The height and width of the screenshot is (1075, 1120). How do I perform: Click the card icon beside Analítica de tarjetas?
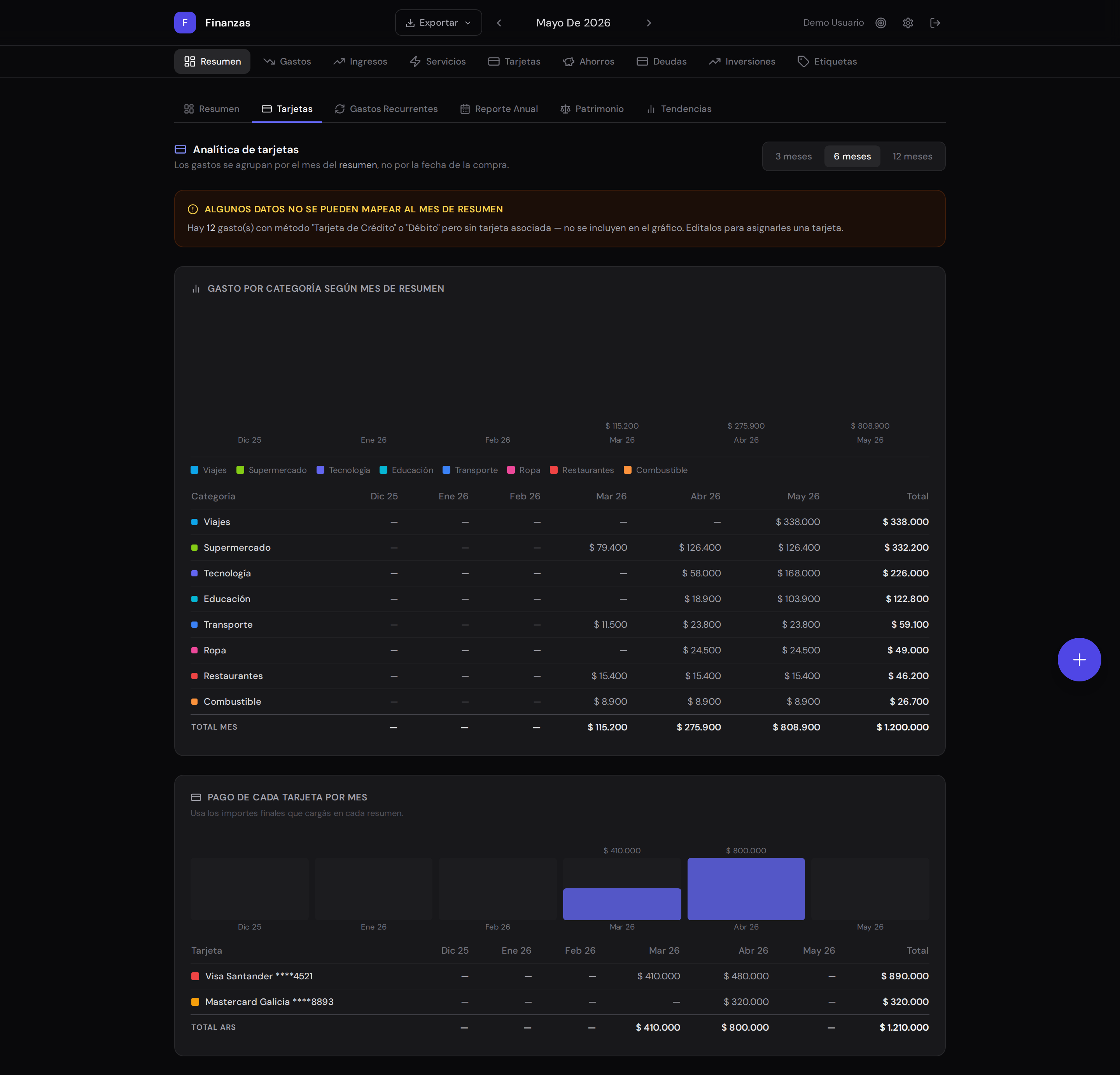pos(180,150)
